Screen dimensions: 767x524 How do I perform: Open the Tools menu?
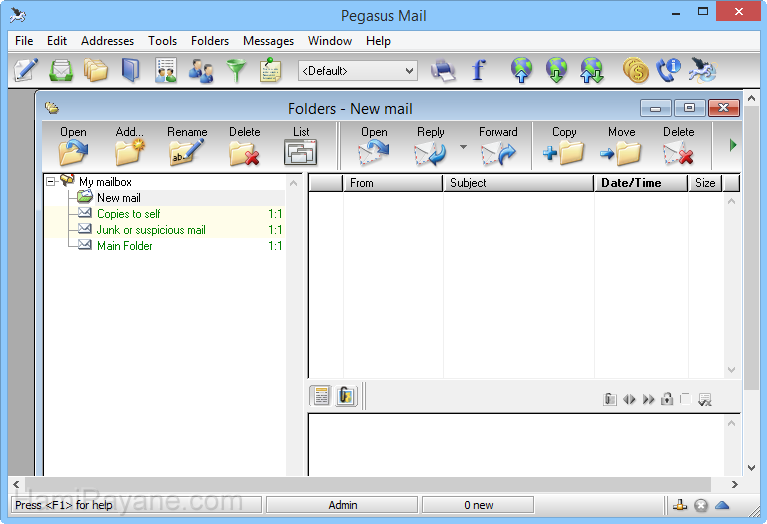162,41
